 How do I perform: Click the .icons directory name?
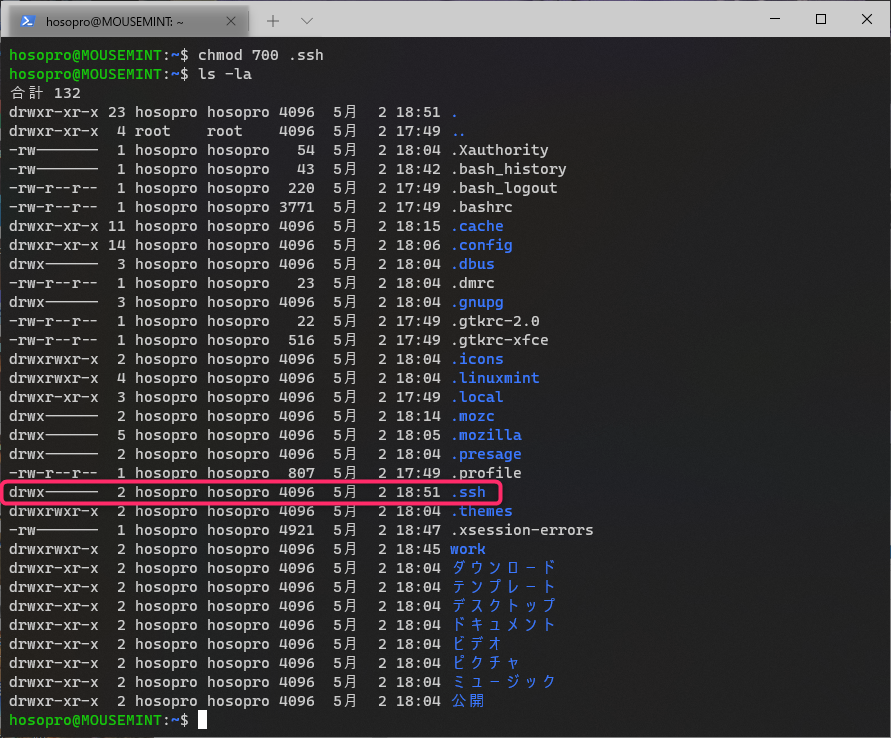(477, 359)
